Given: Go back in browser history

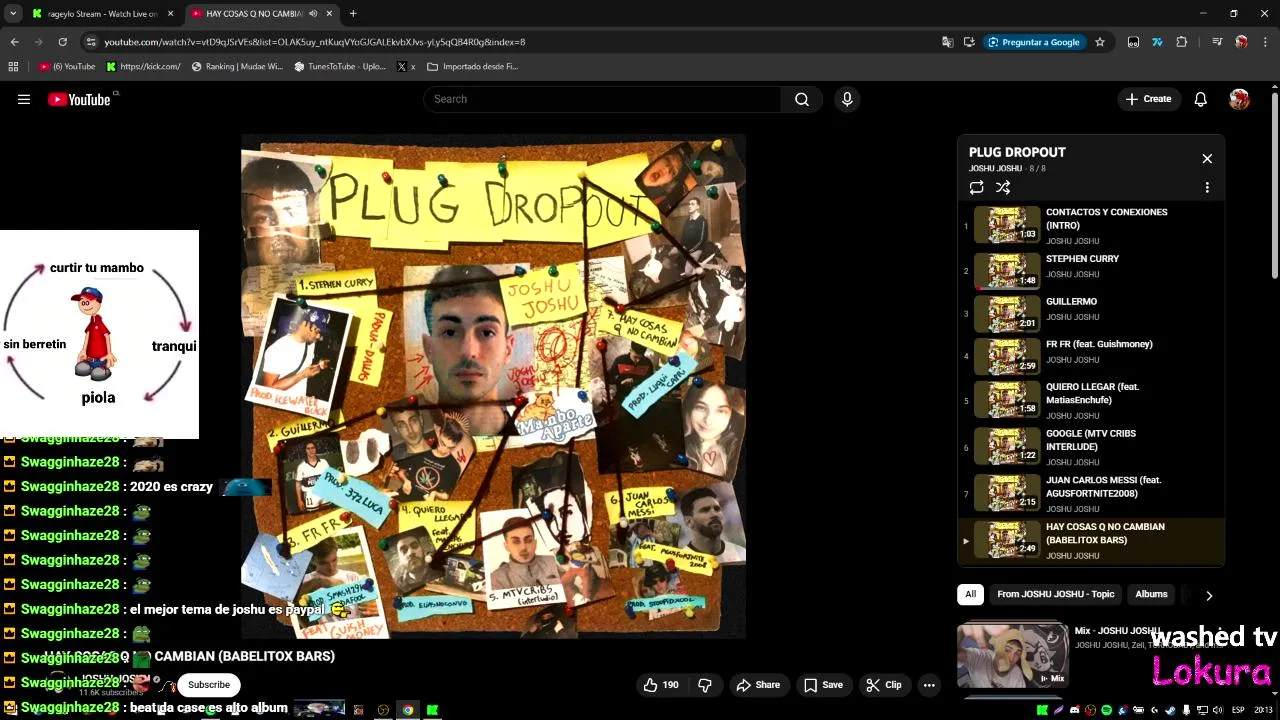Looking at the screenshot, I should (14, 42).
